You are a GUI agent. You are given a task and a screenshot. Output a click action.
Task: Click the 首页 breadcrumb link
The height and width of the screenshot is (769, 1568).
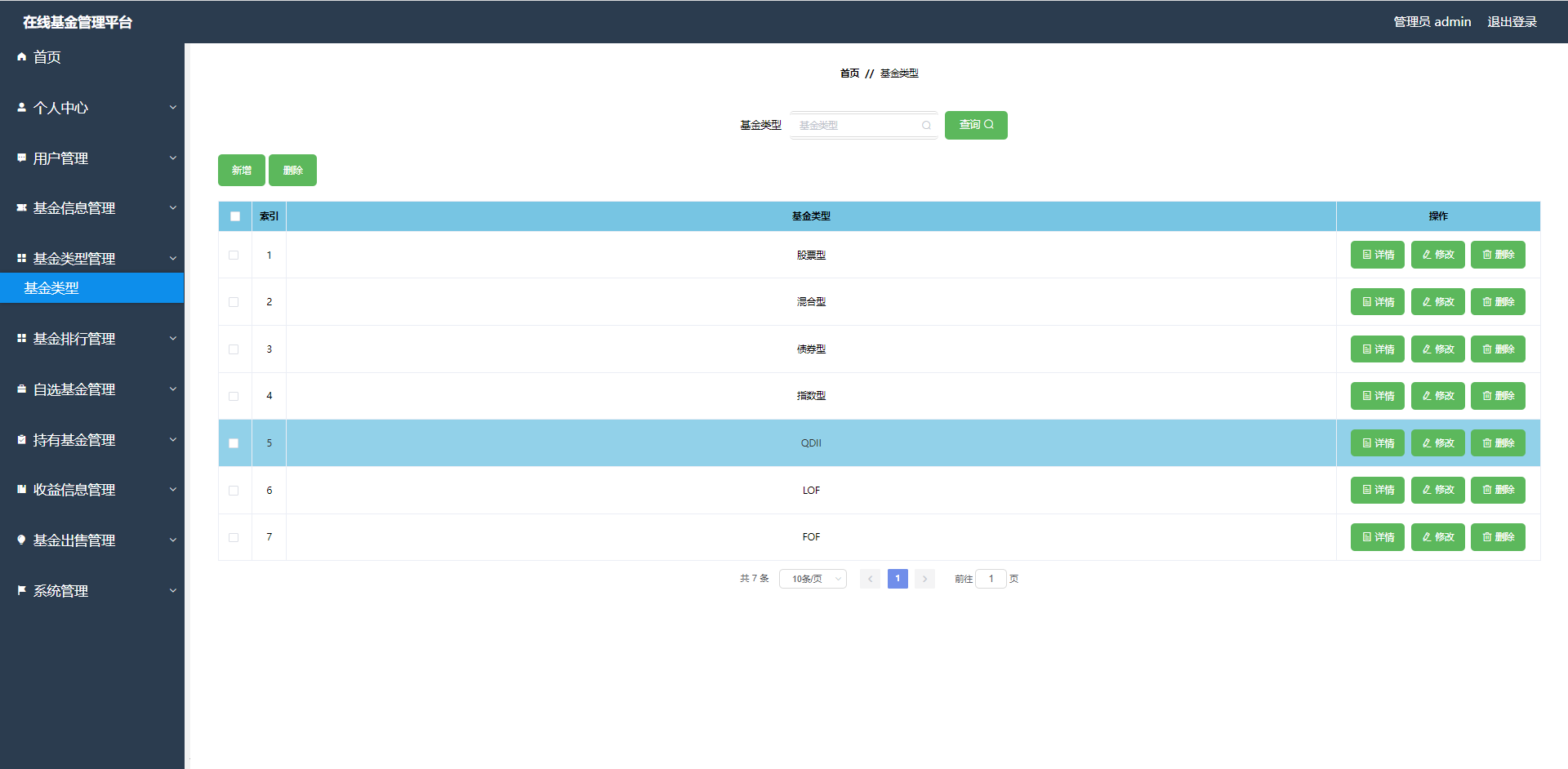[849, 73]
